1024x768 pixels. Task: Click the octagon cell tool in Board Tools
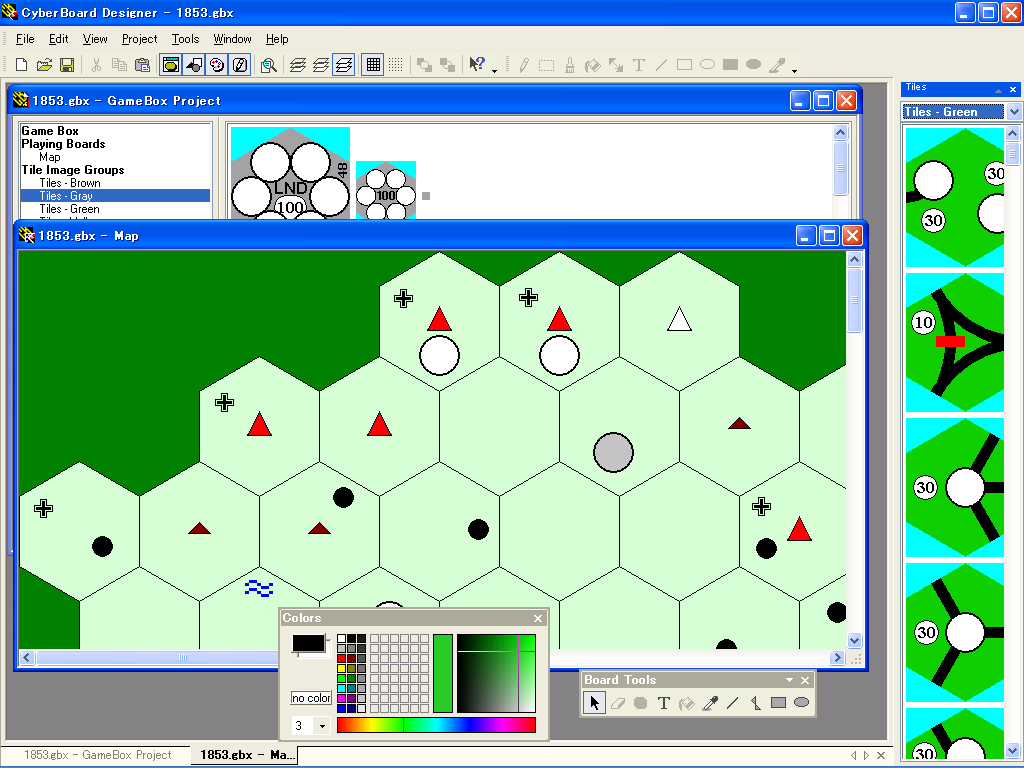pos(641,703)
